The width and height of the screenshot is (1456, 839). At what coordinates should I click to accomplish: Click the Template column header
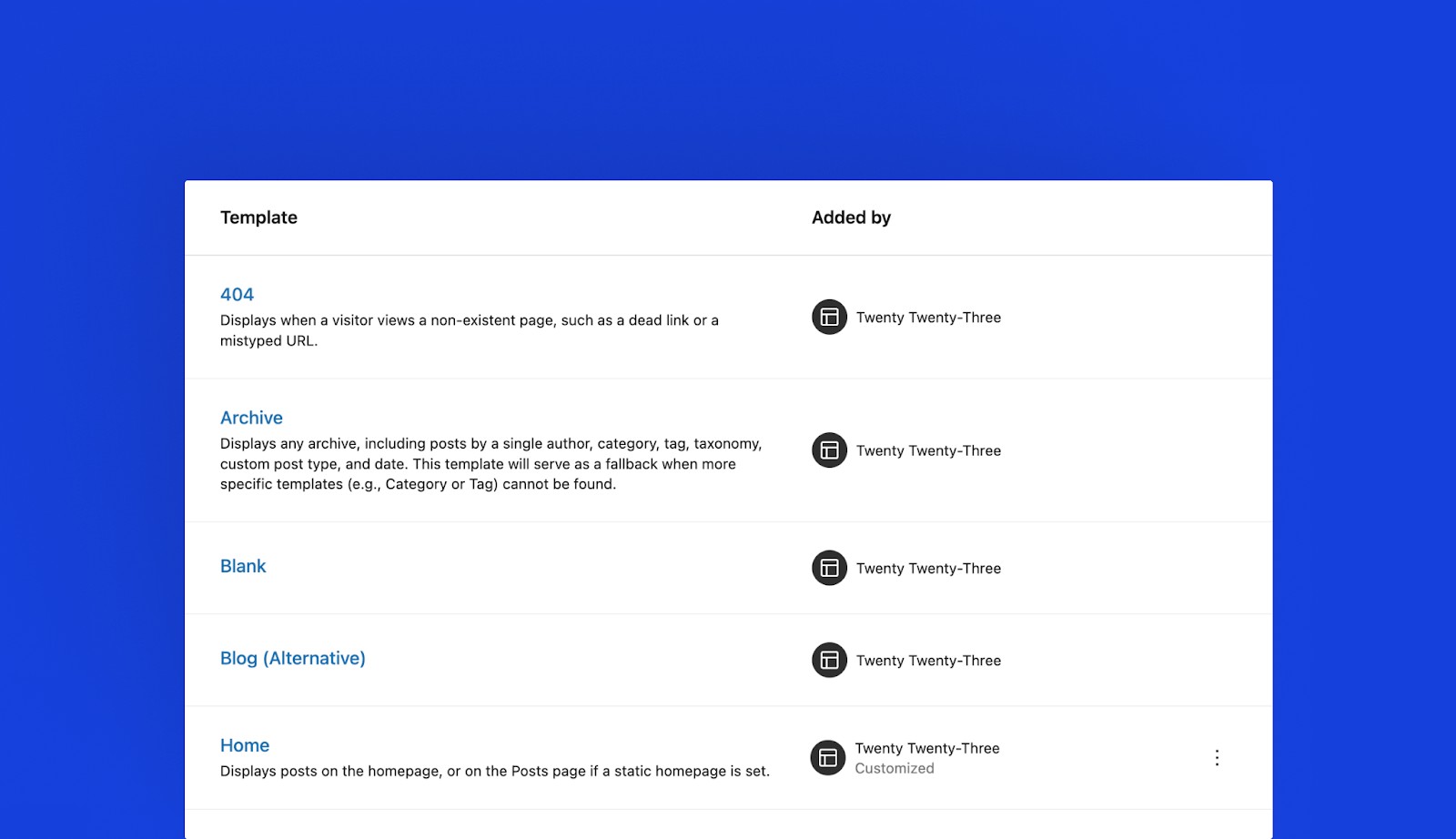click(258, 217)
